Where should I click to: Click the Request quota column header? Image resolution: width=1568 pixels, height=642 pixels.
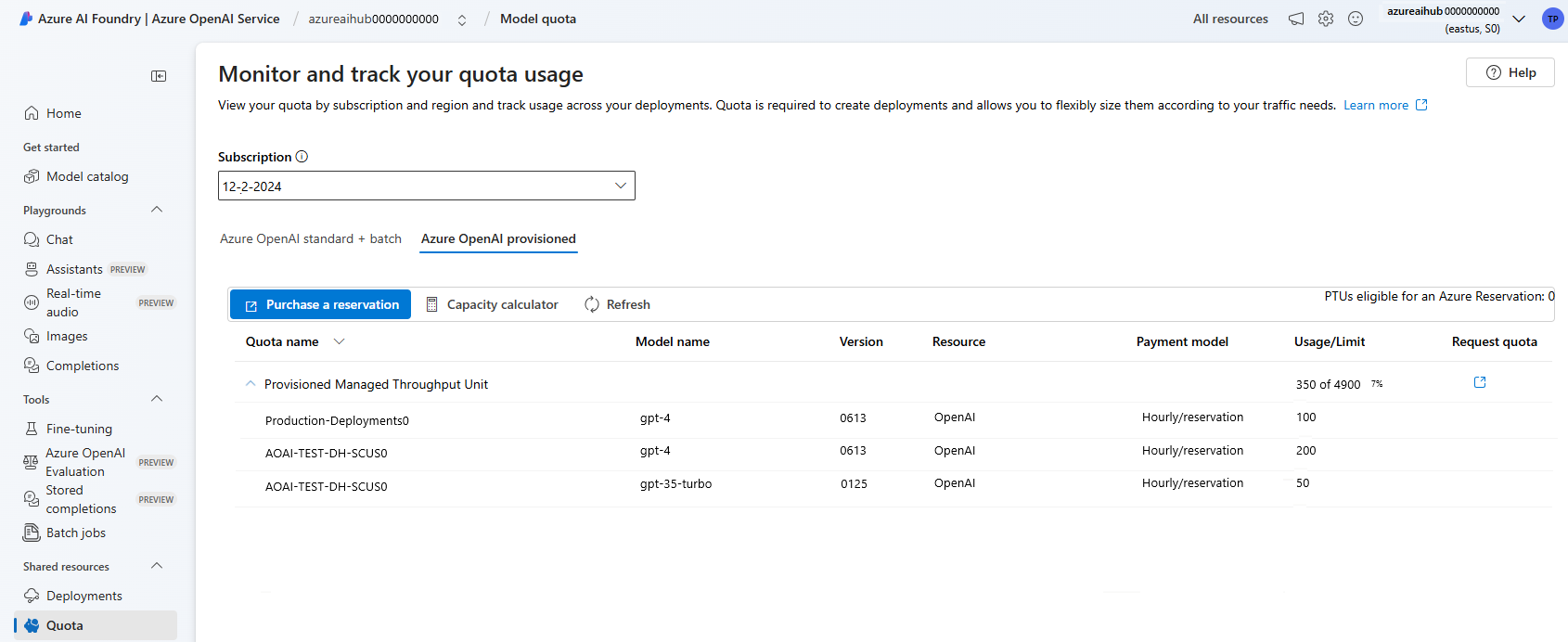1495,341
